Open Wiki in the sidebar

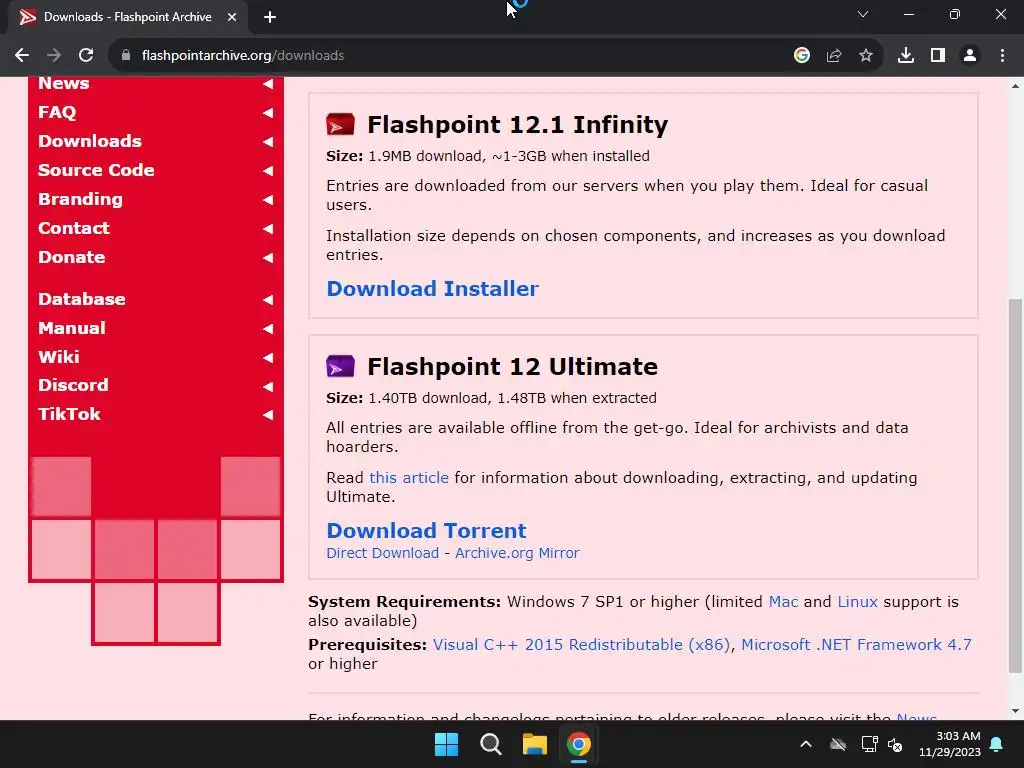[x=59, y=357]
